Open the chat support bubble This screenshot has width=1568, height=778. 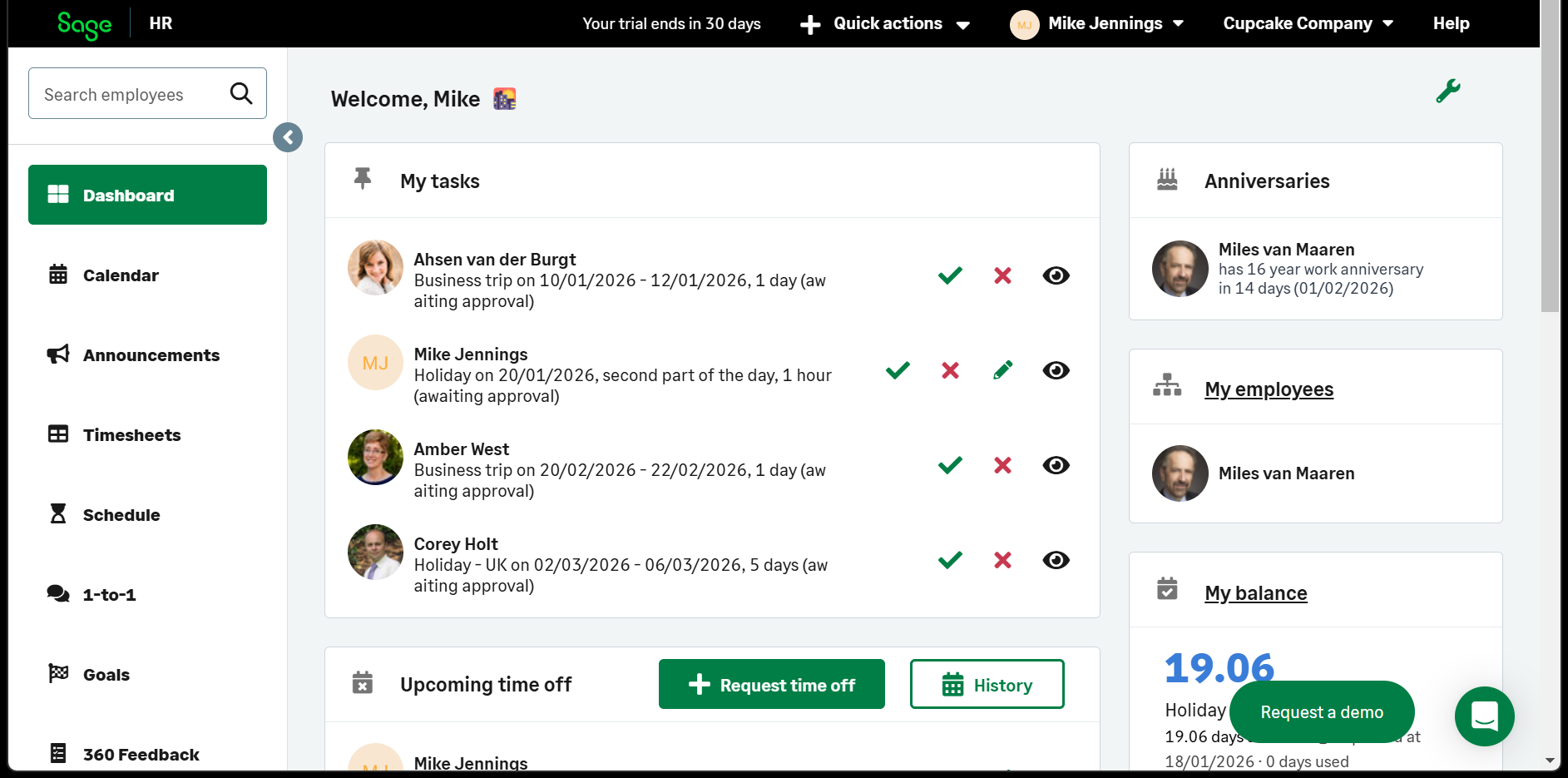click(x=1485, y=716)
